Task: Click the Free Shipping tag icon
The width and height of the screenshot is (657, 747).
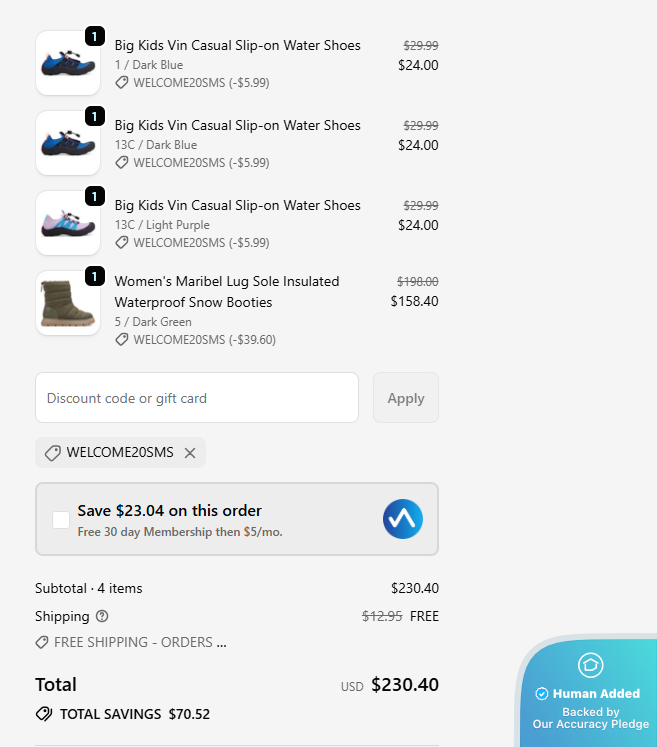Action: 42,642
